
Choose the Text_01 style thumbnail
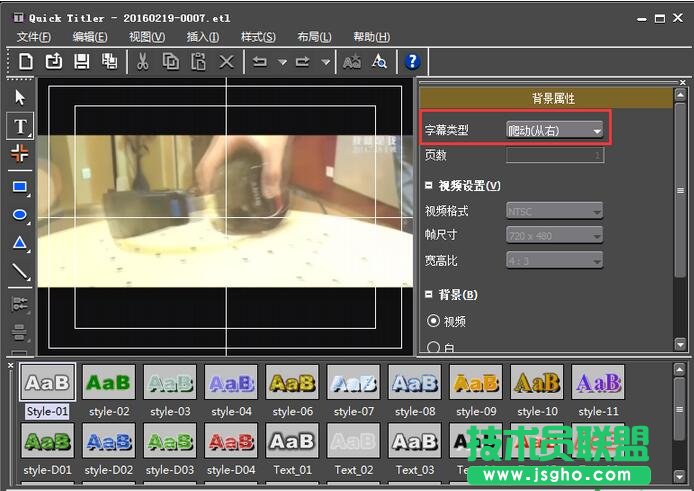tap(293, 441)
